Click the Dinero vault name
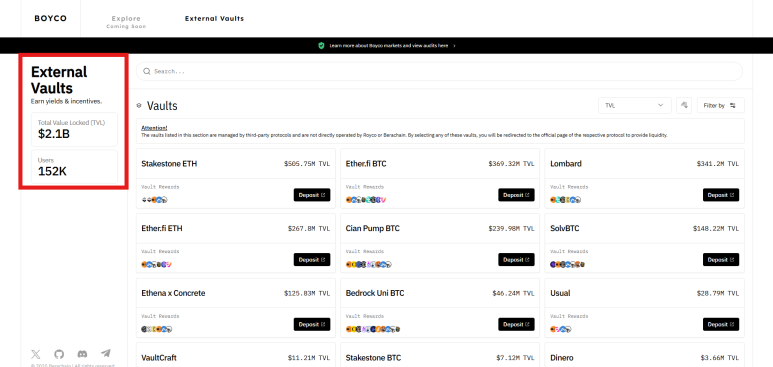The height and width of the screenshot is (367, 773). [x=562, y=358]
